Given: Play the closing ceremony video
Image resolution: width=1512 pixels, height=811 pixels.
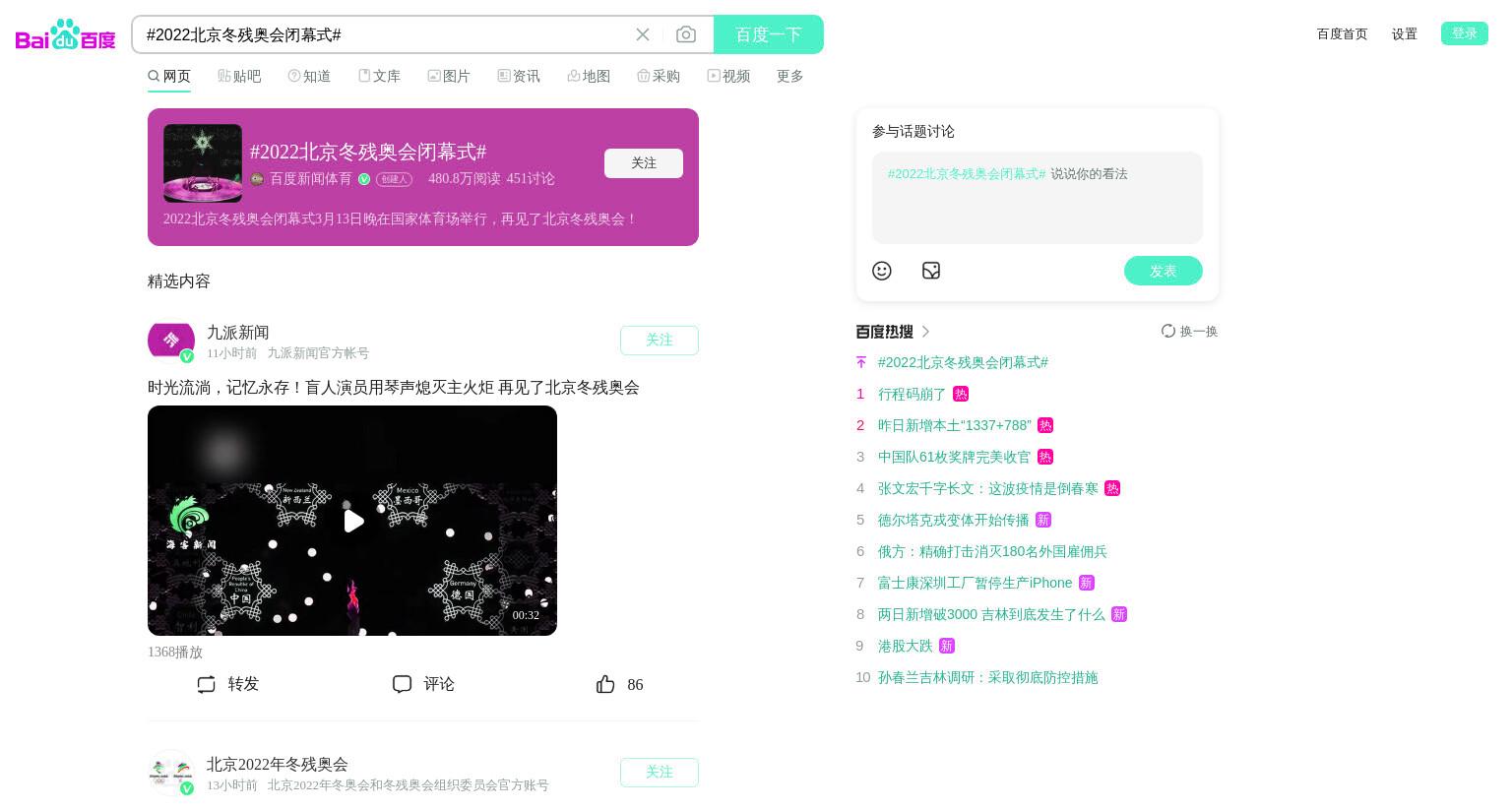Looking at the screenshot, I should (x=352, y=521).
